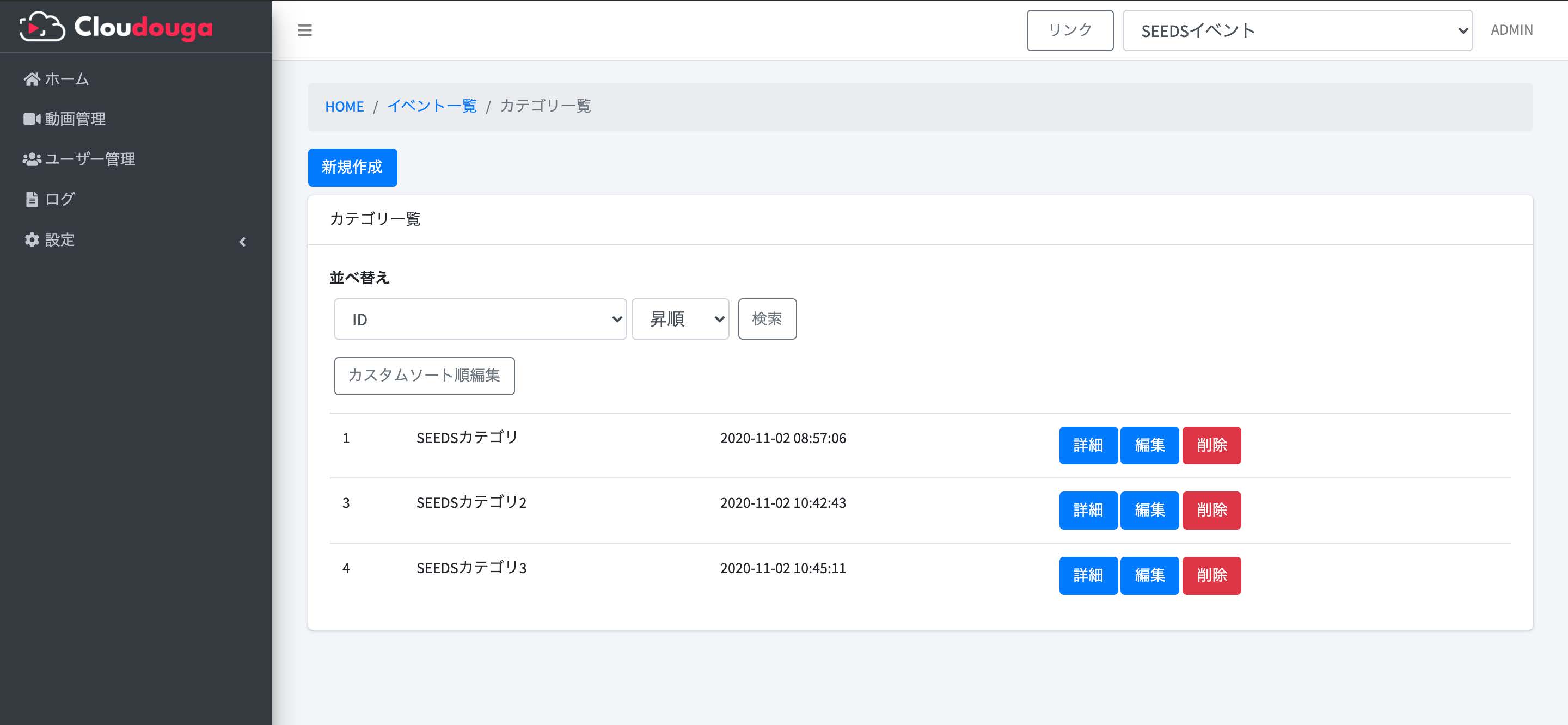Click カテゴリ一覧 card header title
Screen dimensions: 1568x725
pos(375,219)
